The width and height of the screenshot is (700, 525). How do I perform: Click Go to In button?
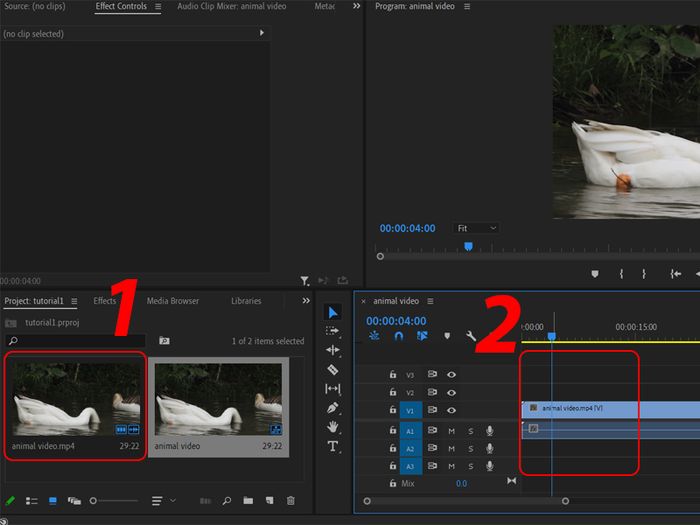[675, 274]
